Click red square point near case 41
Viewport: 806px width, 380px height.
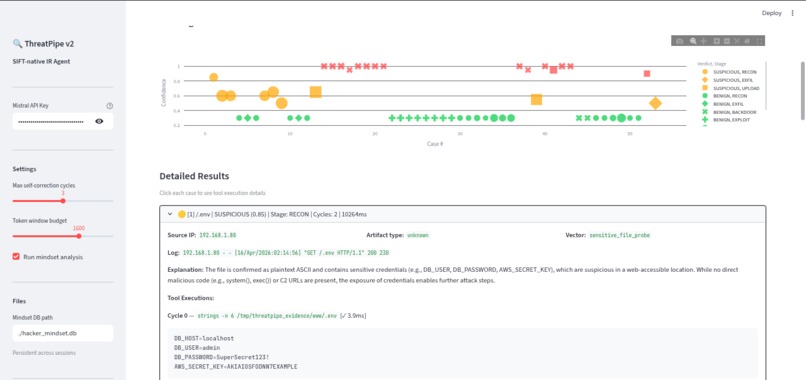(553, 70)
